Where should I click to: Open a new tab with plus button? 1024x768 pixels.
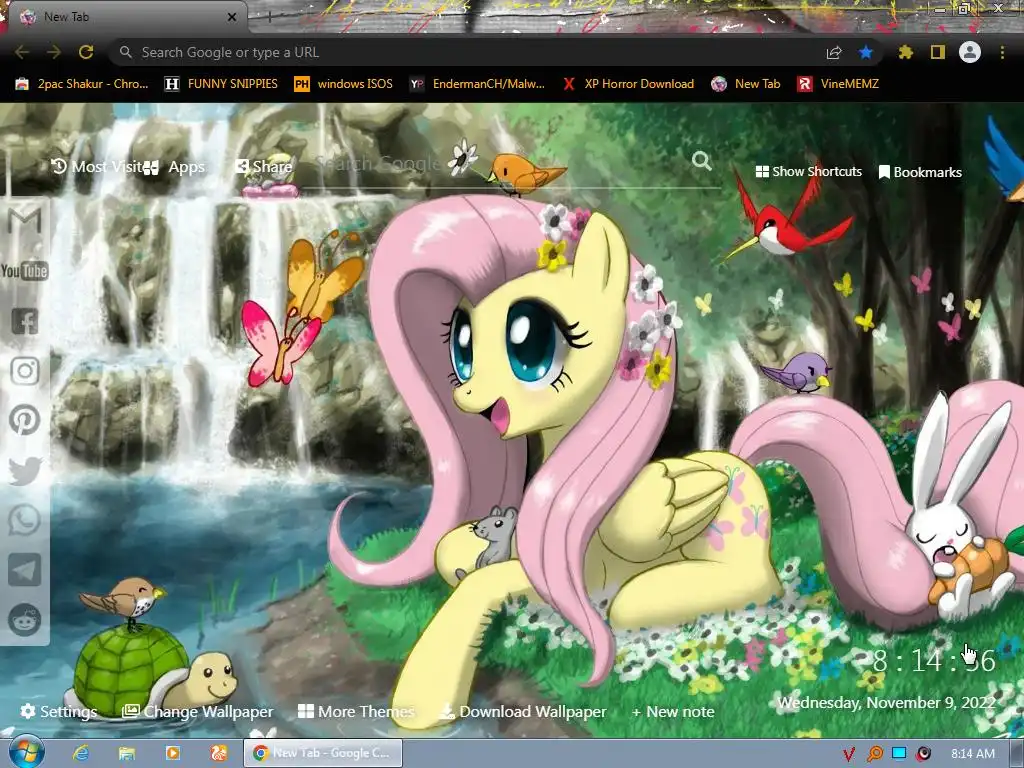coord(269,17)
